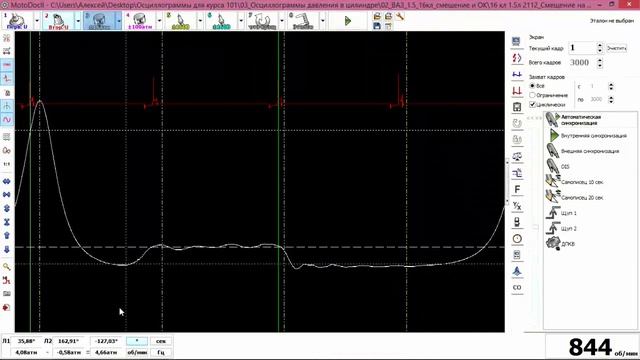This screenshot has height=360, width=640.
Task: Click the red lightning ignition icon
Action: (x=517, y=58)
